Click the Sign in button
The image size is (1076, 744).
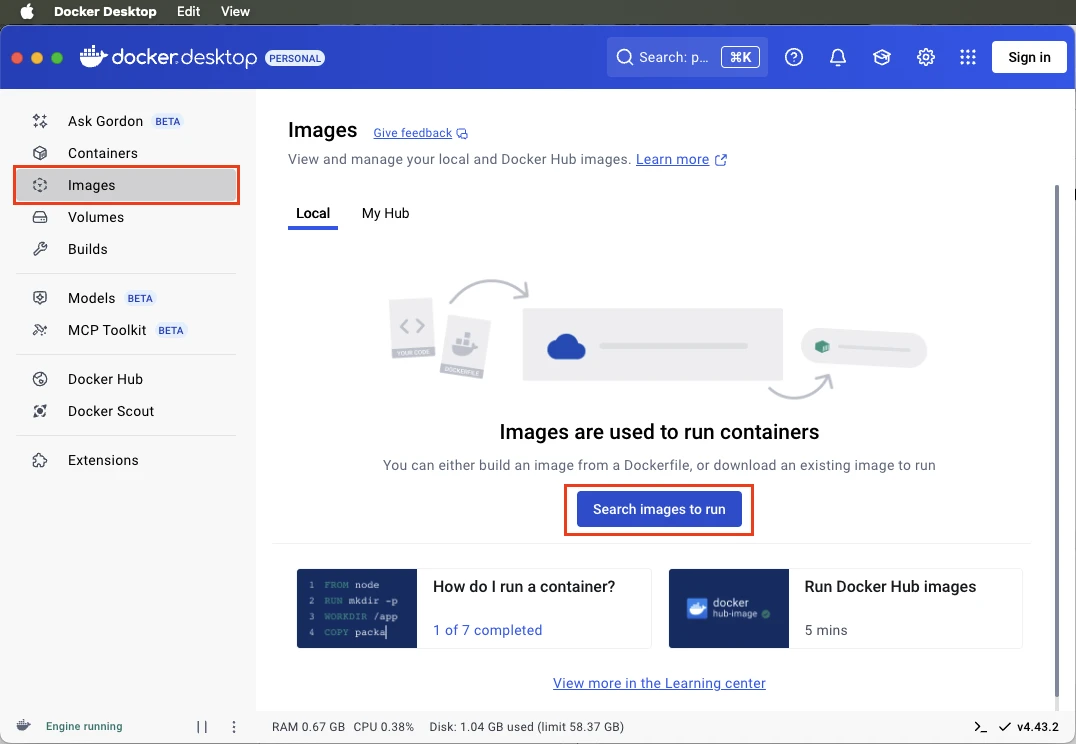(x=1029, y=57)
